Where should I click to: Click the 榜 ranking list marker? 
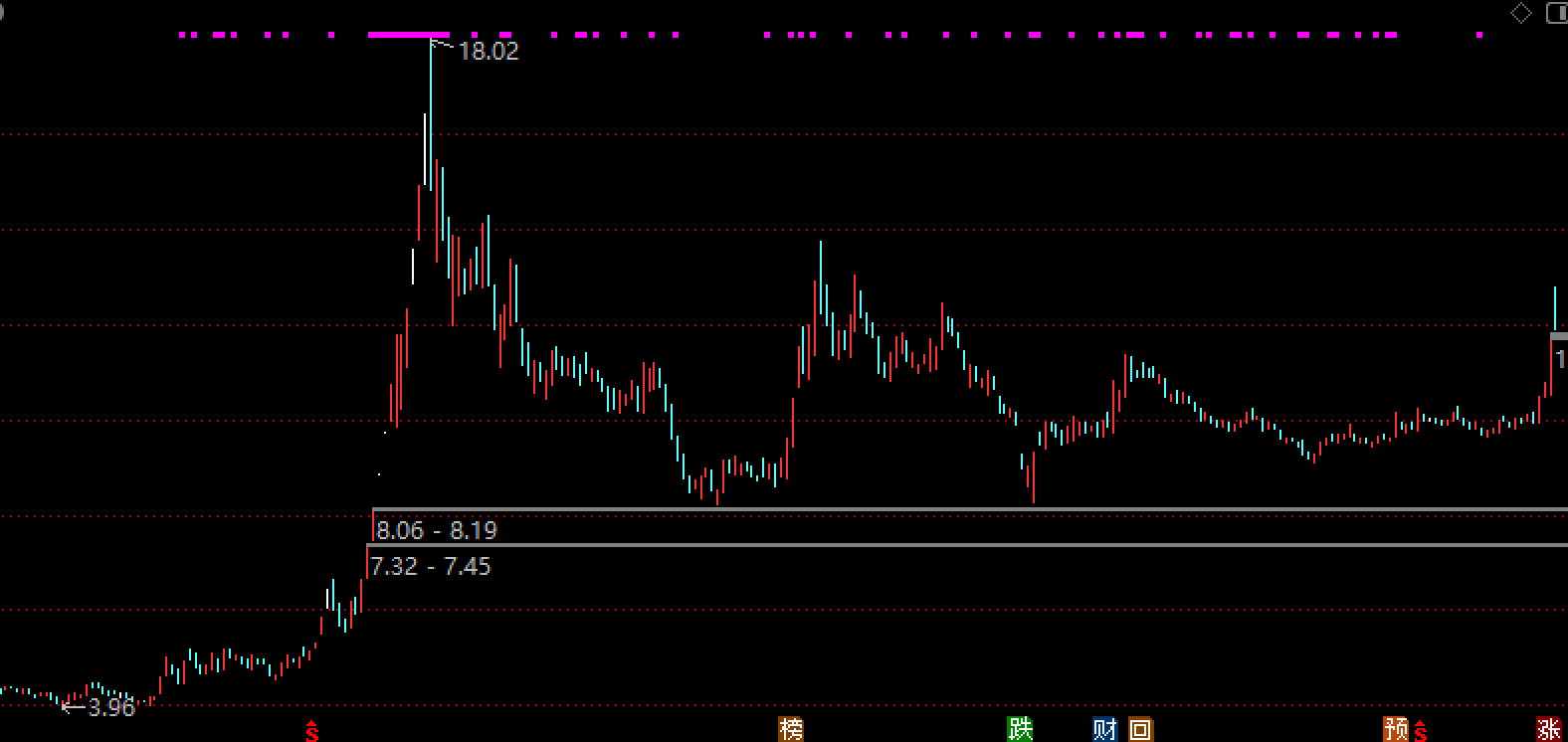tap(791, 729)
